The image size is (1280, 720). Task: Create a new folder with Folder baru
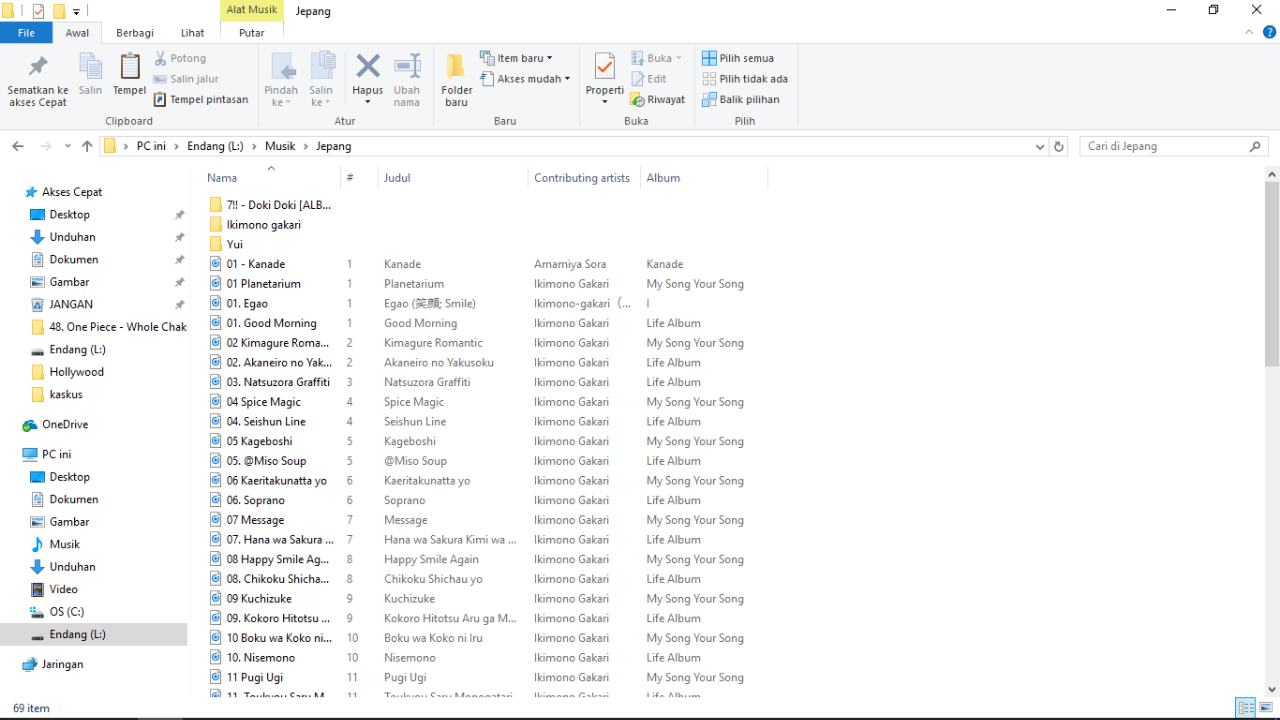coord(457,81)
